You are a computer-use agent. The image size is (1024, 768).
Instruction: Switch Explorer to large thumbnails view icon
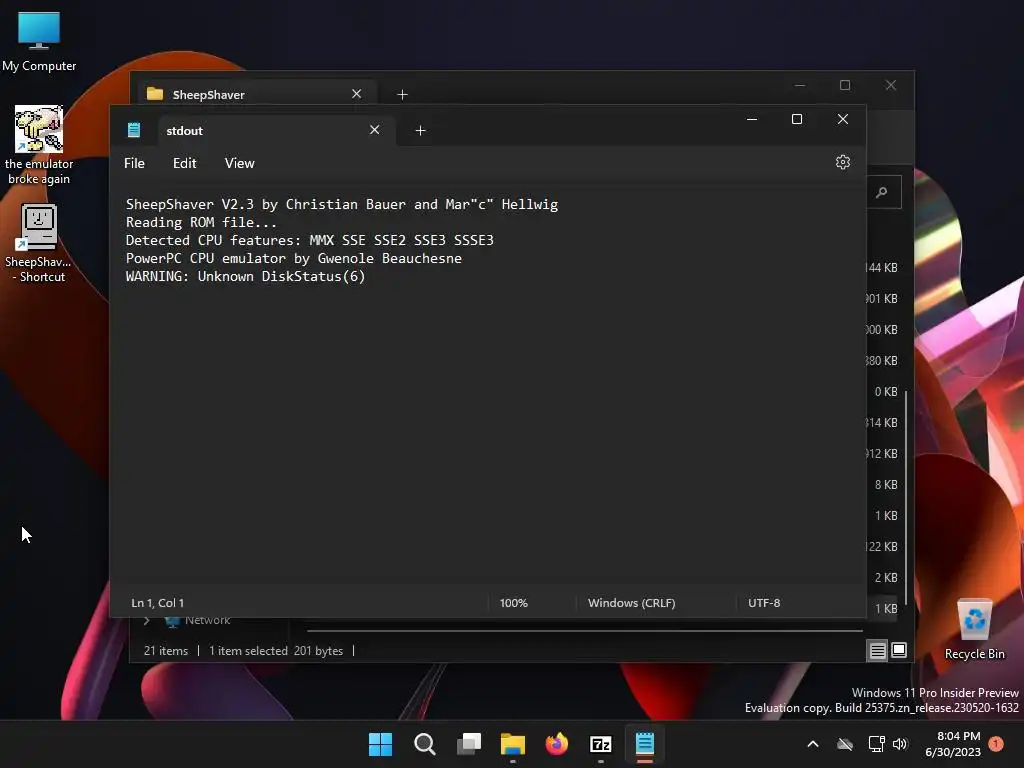899,650
